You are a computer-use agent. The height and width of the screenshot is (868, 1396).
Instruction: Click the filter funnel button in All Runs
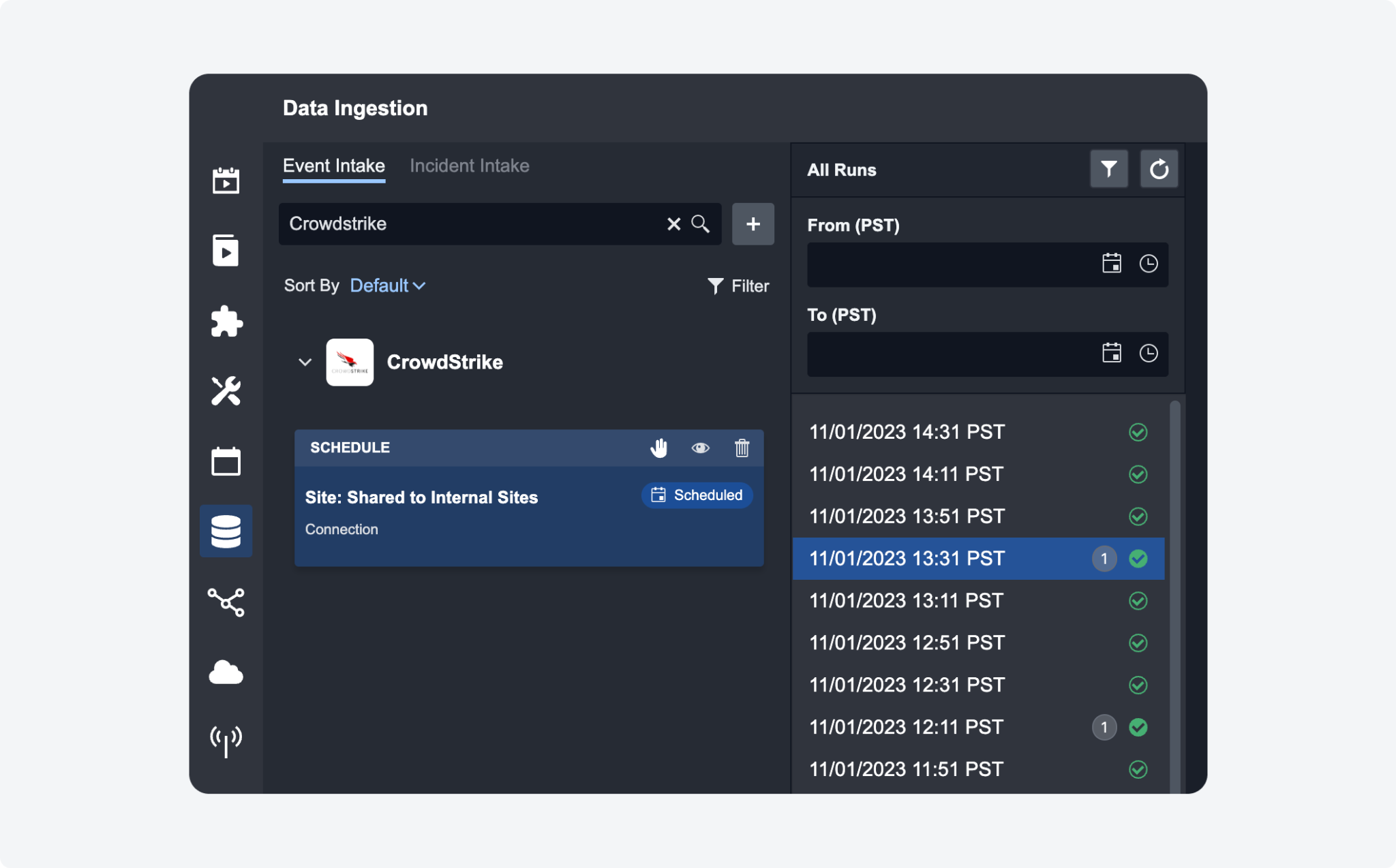coord(1109,169)
